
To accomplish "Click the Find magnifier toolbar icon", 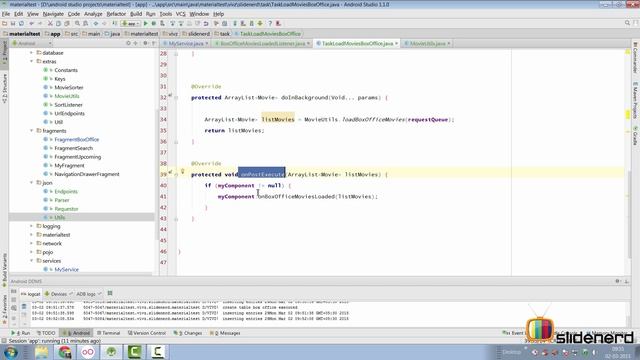I will [77, 24].
